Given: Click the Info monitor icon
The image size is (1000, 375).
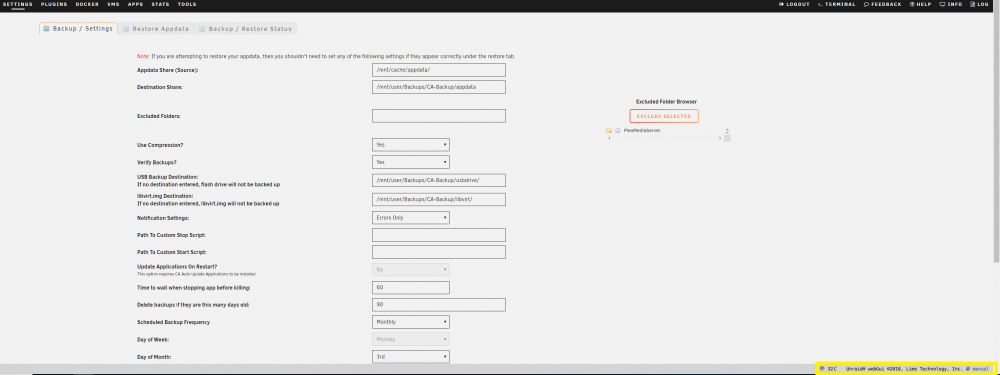Looking at the screenshot, I should (x=943, y=4).
